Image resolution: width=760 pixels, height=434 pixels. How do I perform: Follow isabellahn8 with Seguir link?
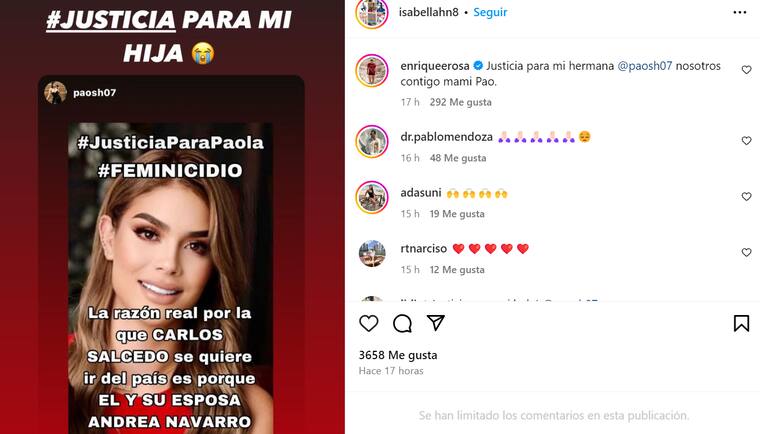pyautogui.click(x=490, y=12)
